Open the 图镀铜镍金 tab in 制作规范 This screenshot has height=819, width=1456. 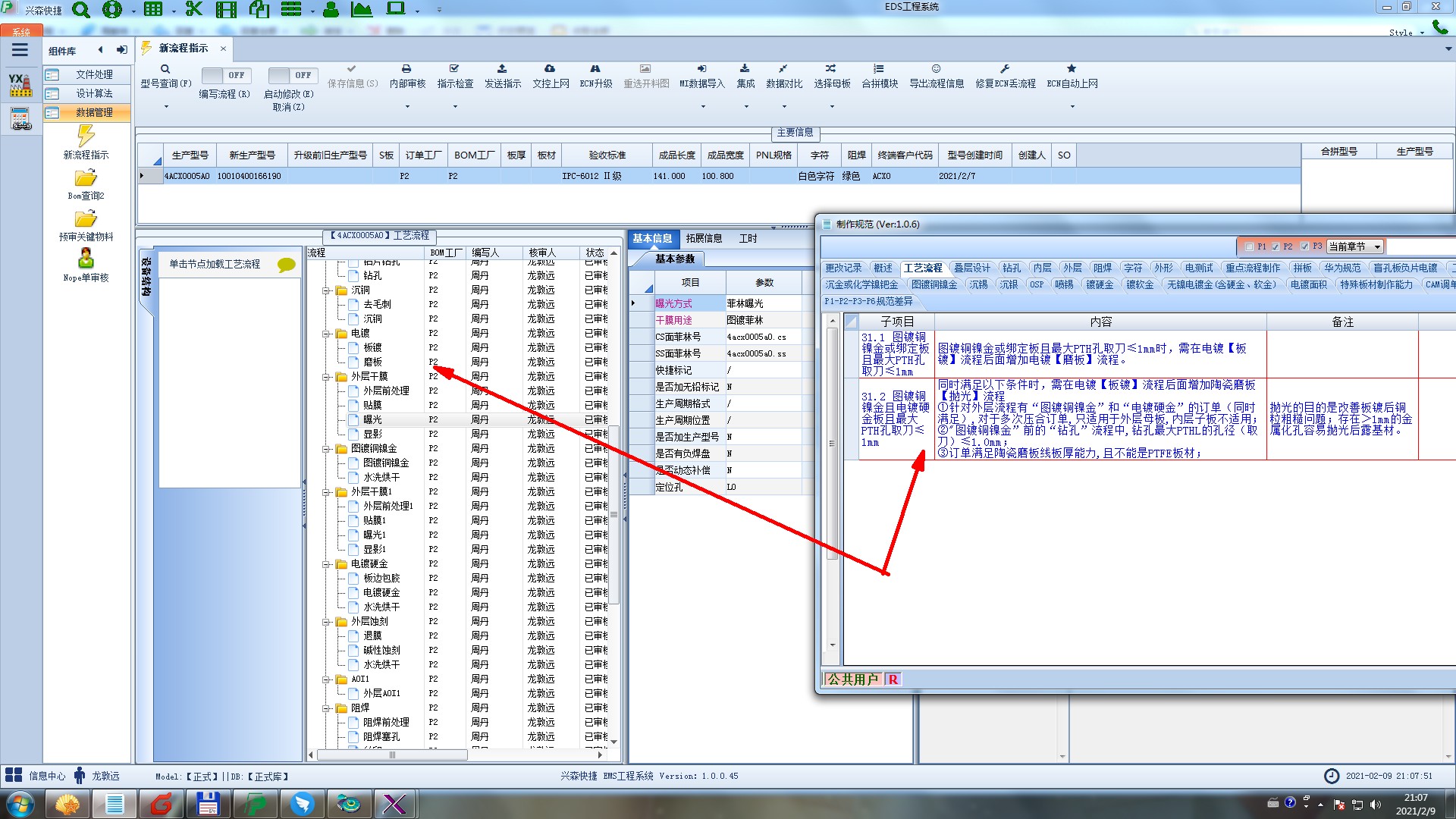[934, 285]
